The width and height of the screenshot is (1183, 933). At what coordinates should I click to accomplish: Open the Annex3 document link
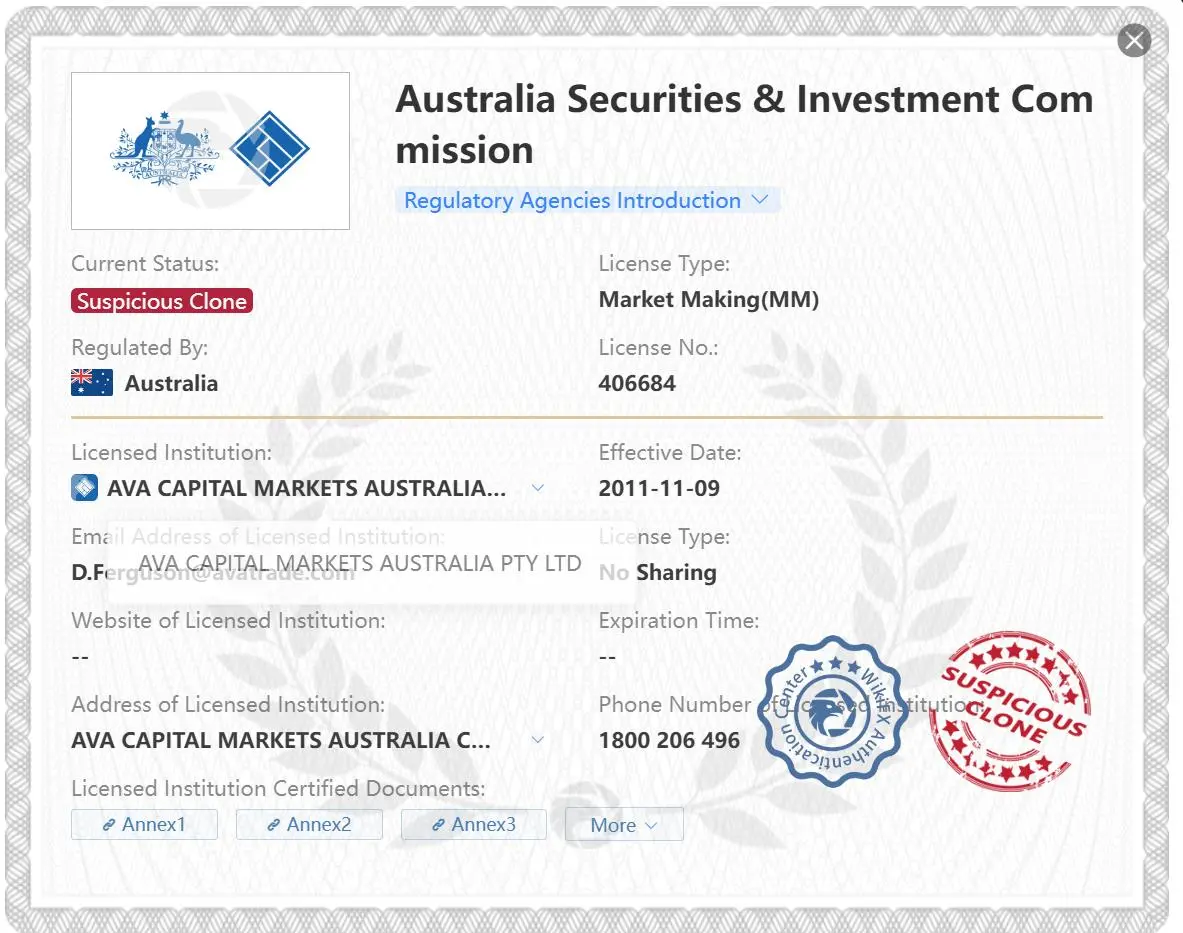point(474,824)
